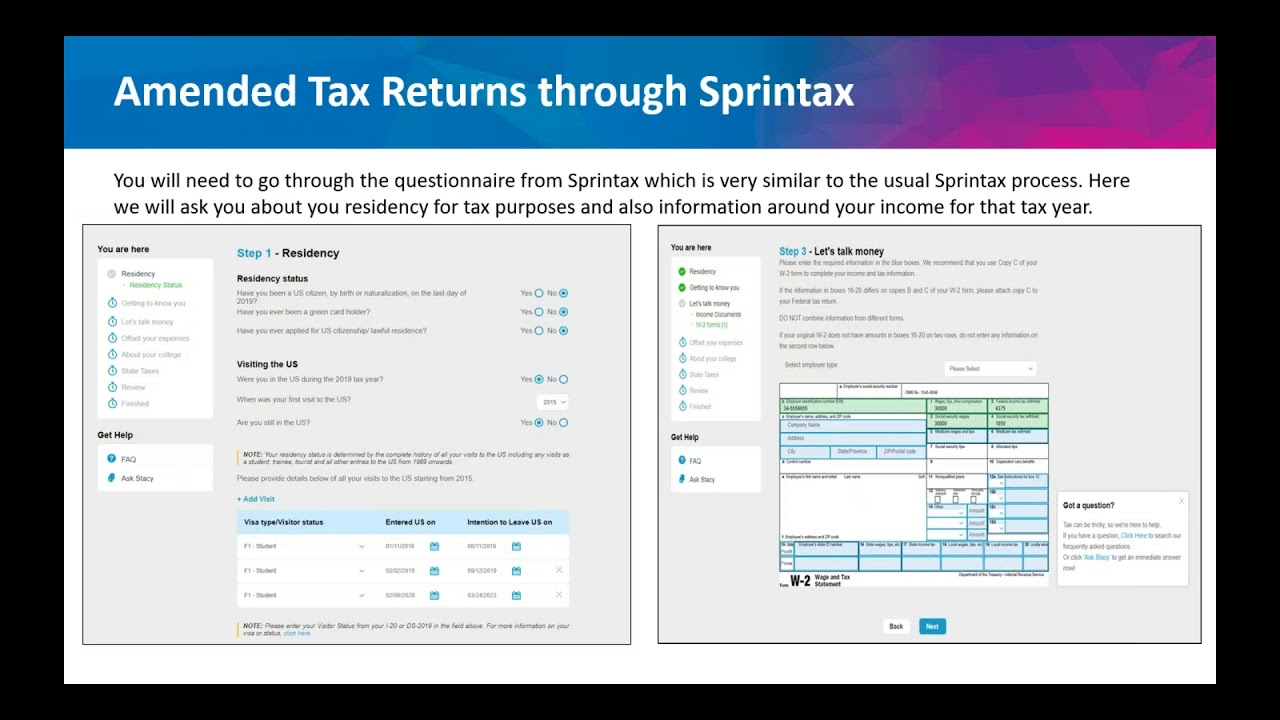Viewport: 1280px width, 720px height.
Task: Click the Company Name field on the W-2
Action: pos(853,425)
